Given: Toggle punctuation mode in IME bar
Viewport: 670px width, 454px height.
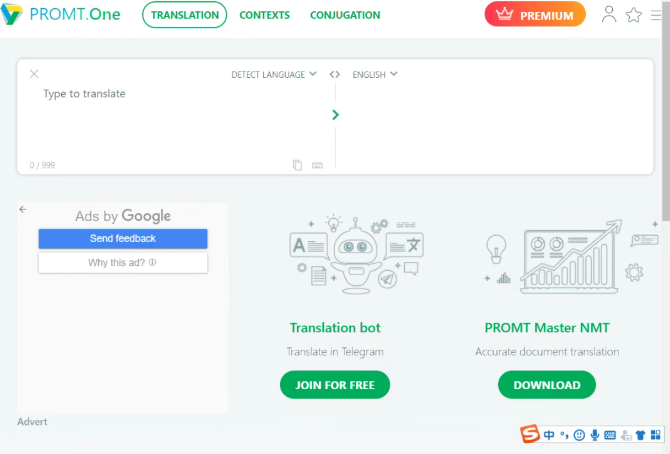Looking at the screenshot, I should tap(564, 435).
